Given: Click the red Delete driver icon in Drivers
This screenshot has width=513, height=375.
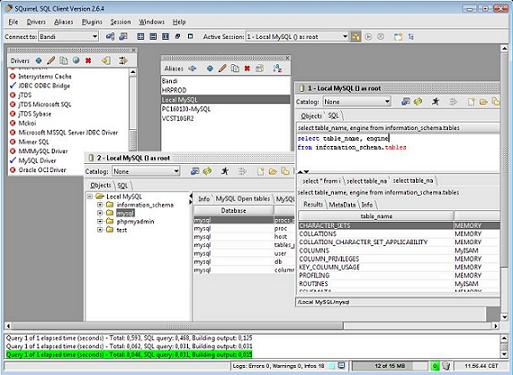Looking at the screenshot, I should point(88,61).
